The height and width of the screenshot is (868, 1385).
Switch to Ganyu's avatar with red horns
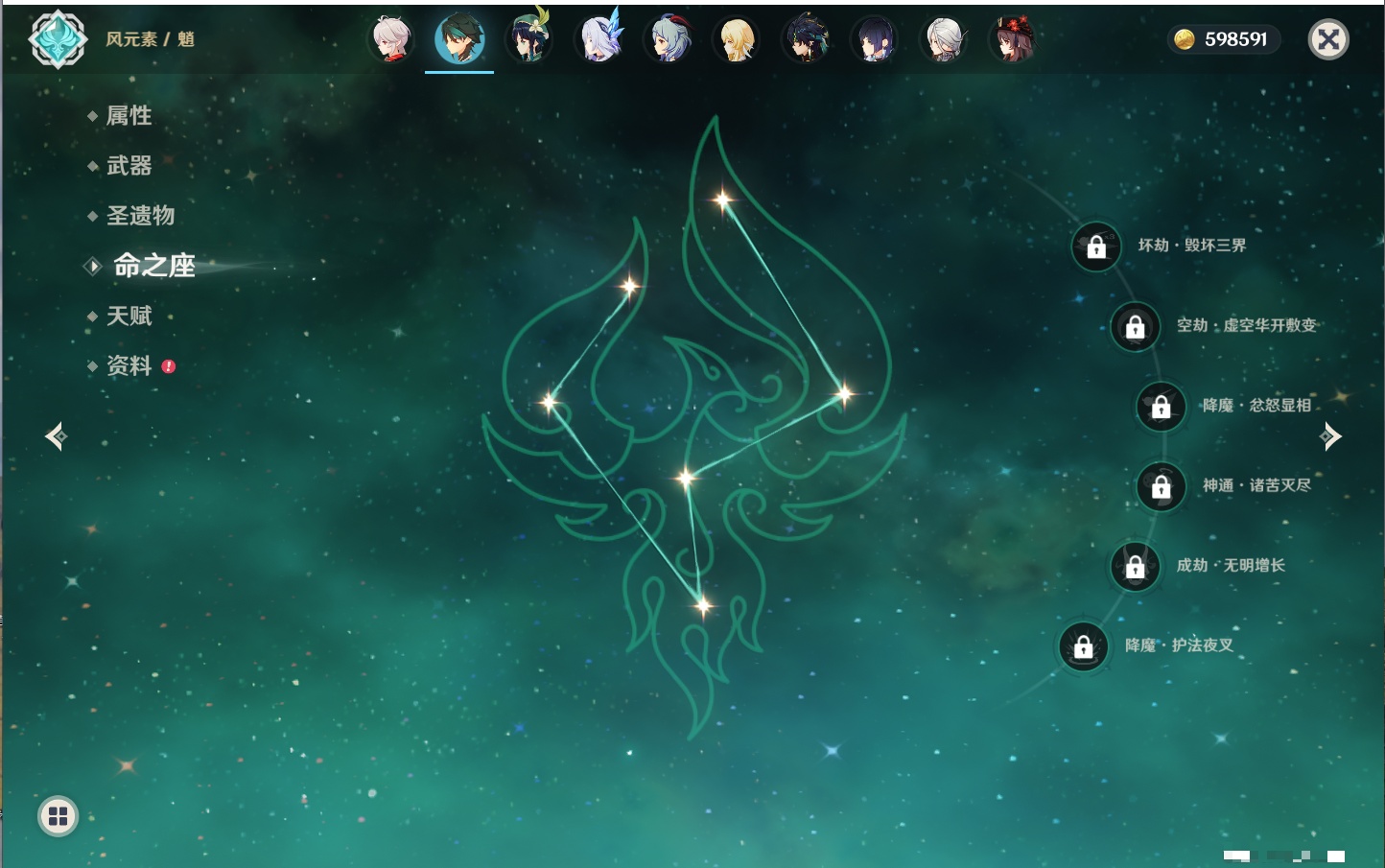pos(669,39)
